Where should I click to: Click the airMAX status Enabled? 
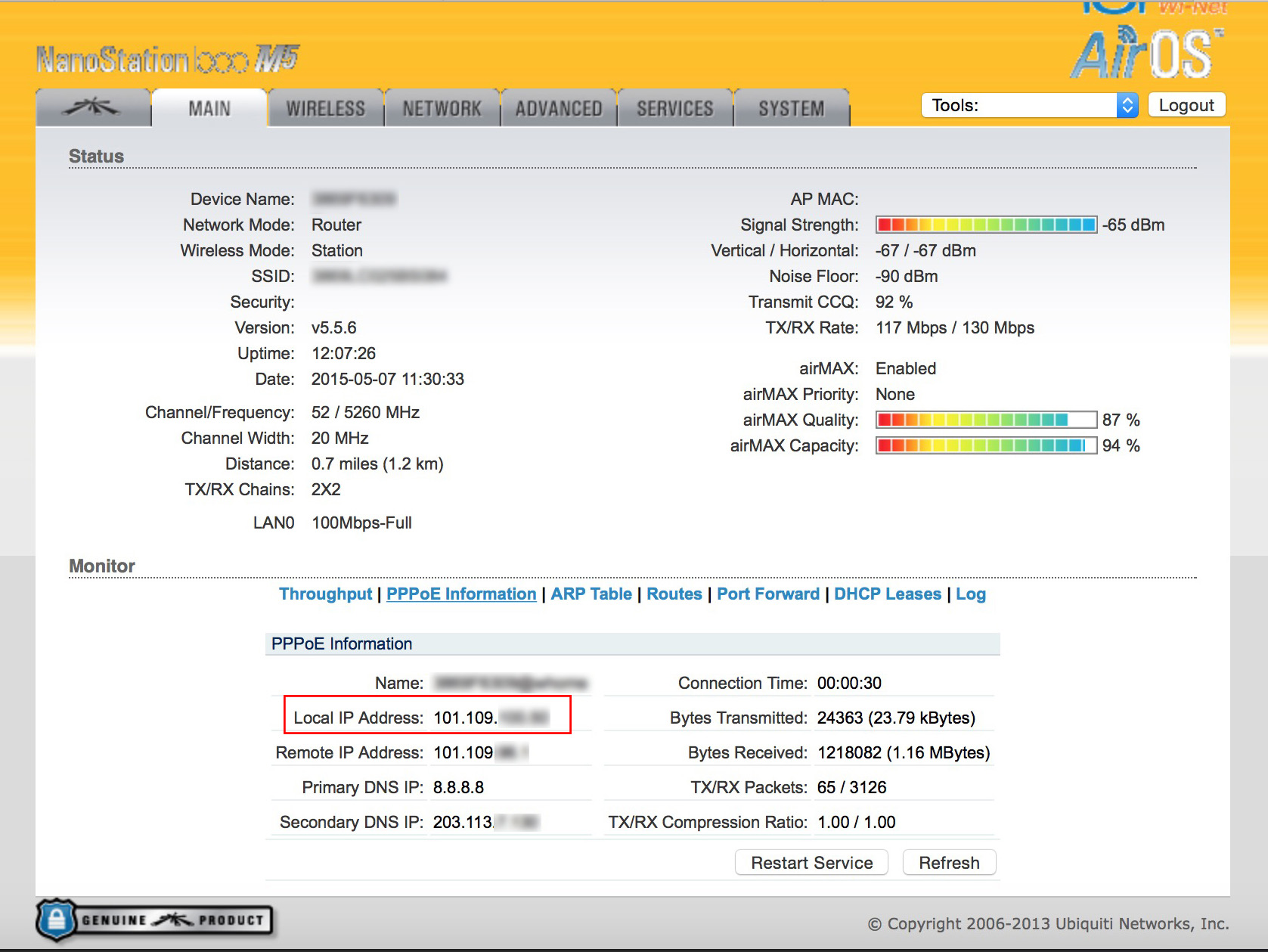[906, 368]
